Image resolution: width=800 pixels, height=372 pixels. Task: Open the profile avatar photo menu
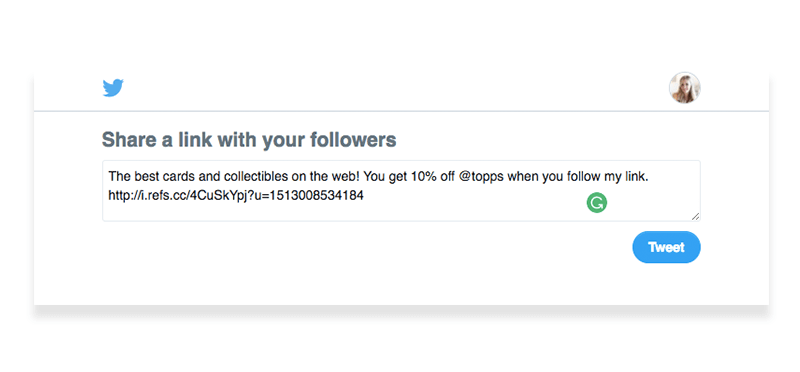(x=684, y=88)
